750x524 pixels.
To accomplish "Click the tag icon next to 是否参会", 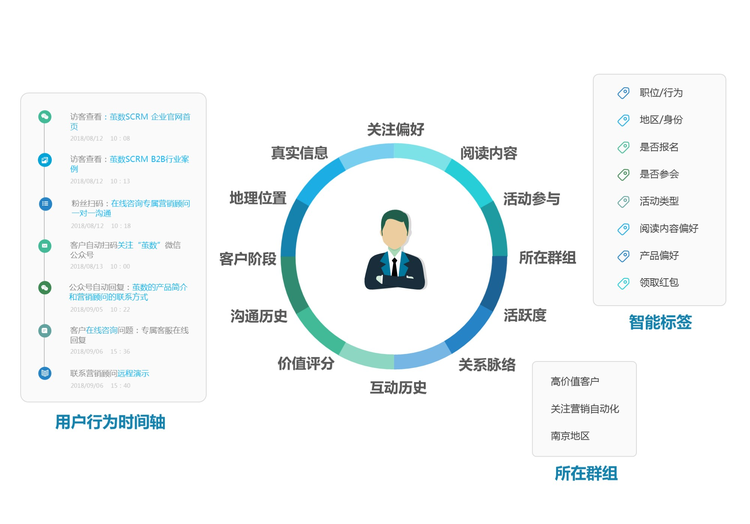I will 623,175.
